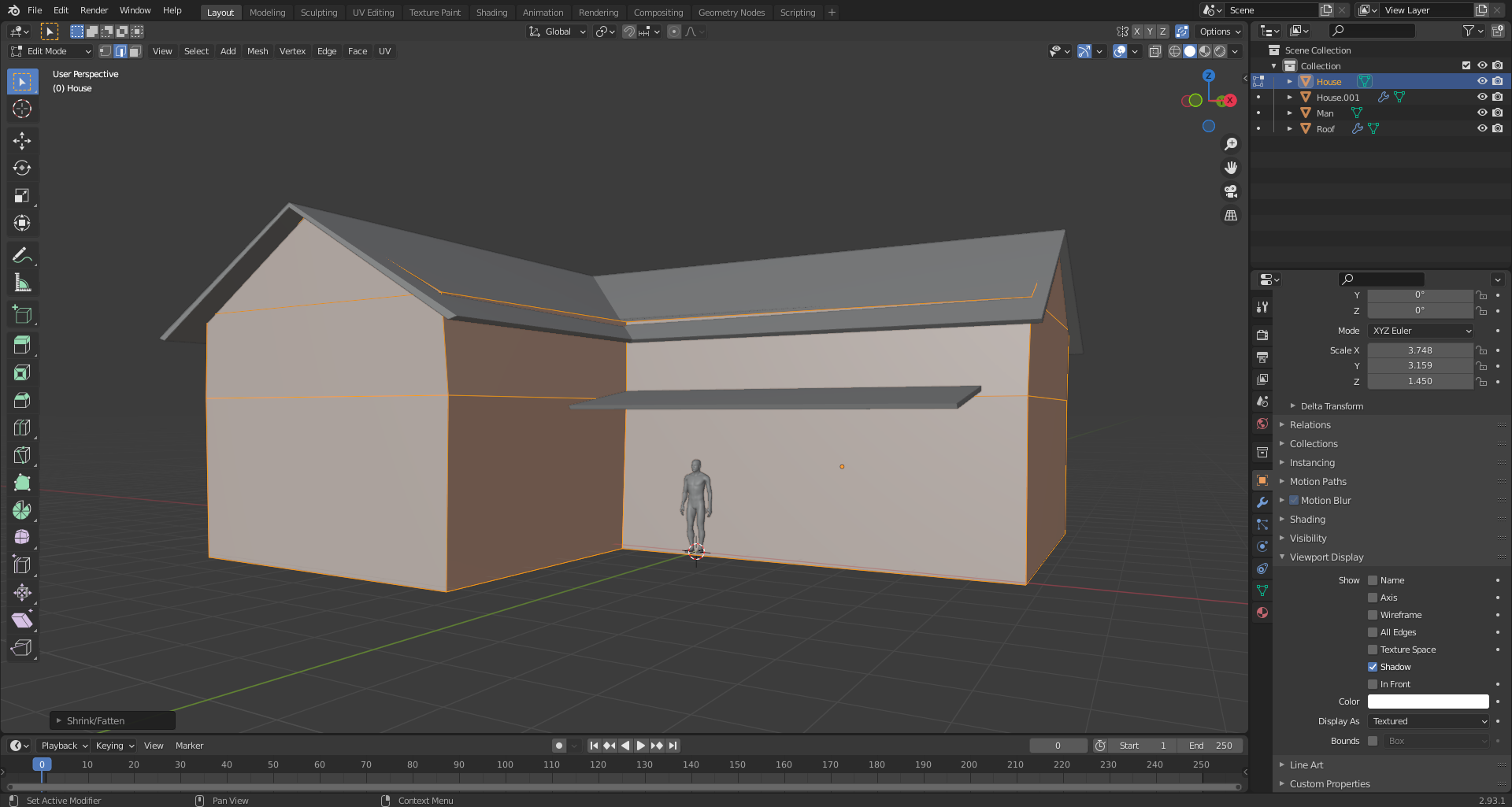
Task: Select the Transform tool
Action: click(x=22, y=224)
